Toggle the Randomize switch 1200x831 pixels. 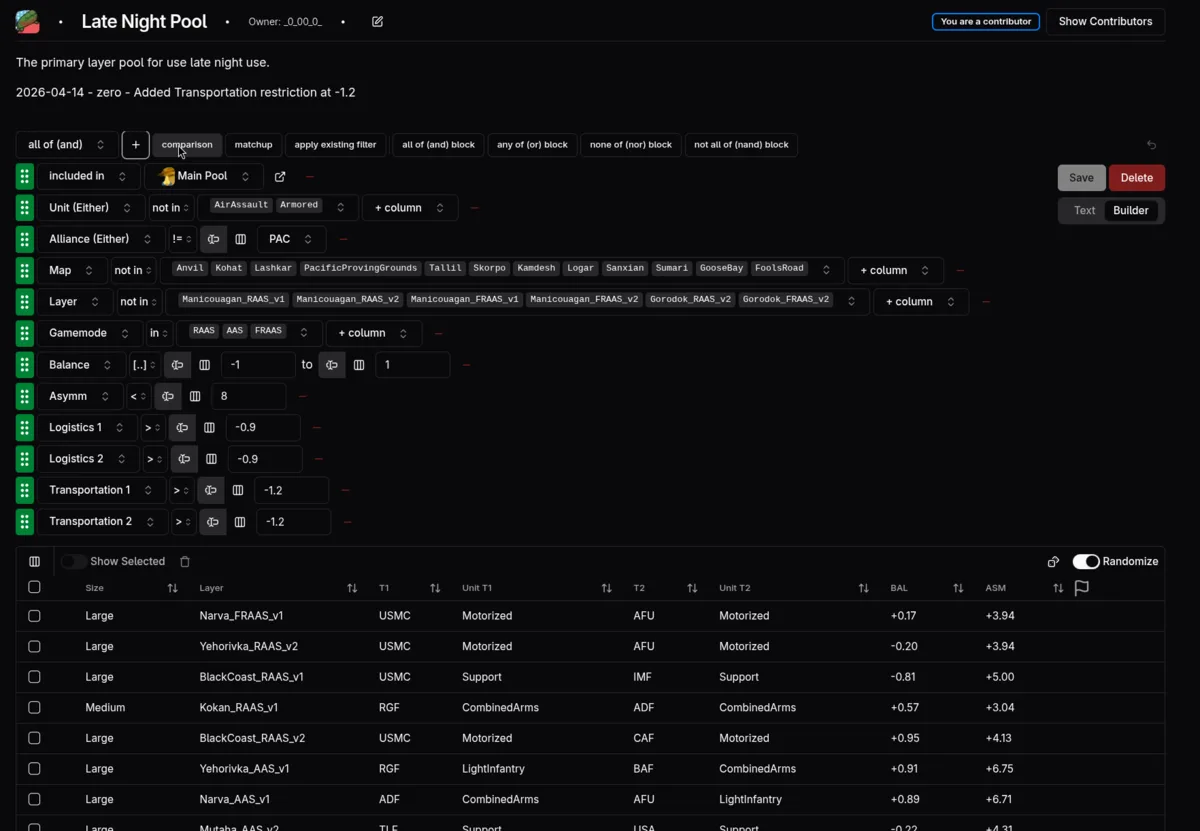(x=1086, y=562)
